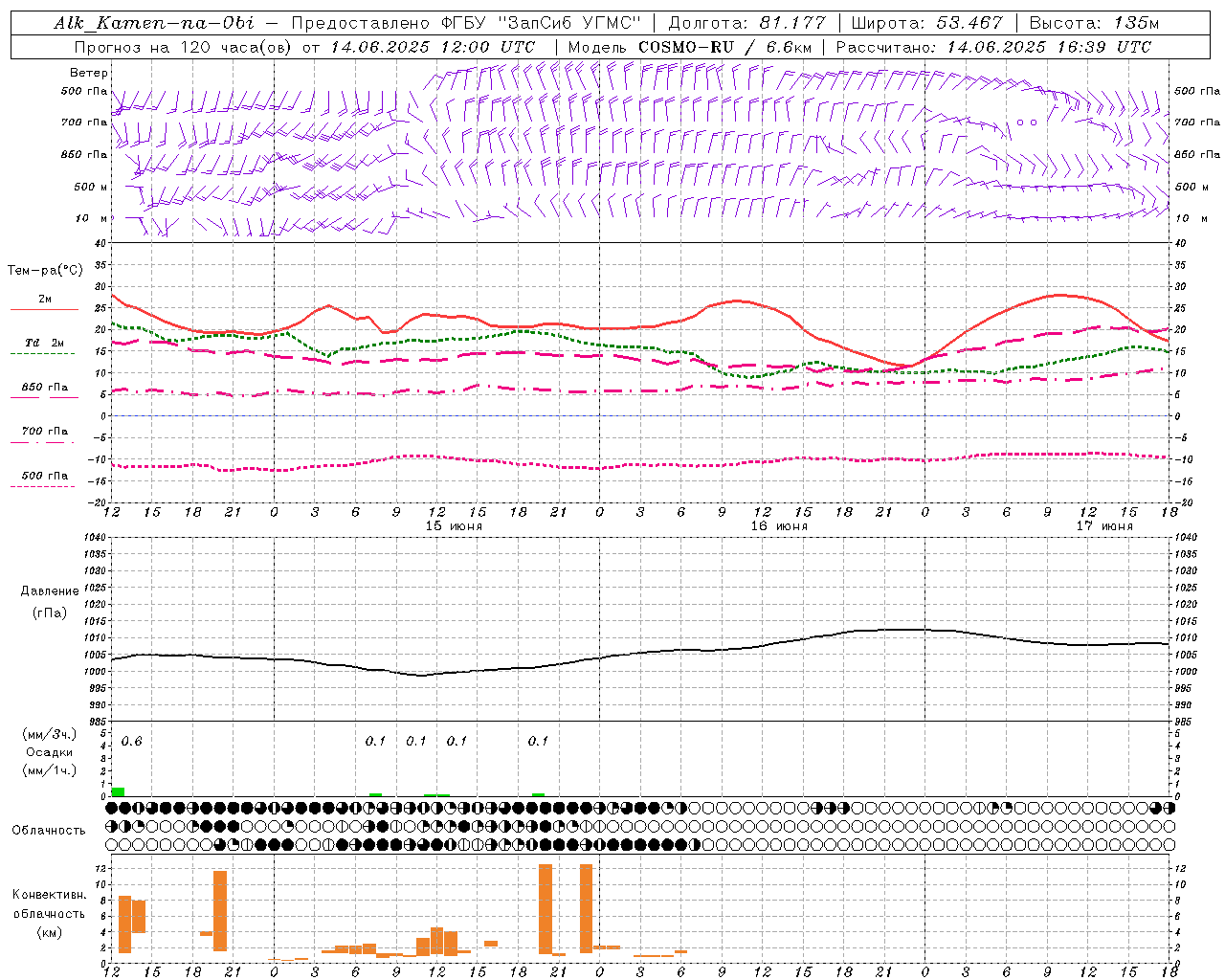1225x980 pixels.
Task: Click the model name COSMO-RU / 6.6км
Action: tap(724, 47)
